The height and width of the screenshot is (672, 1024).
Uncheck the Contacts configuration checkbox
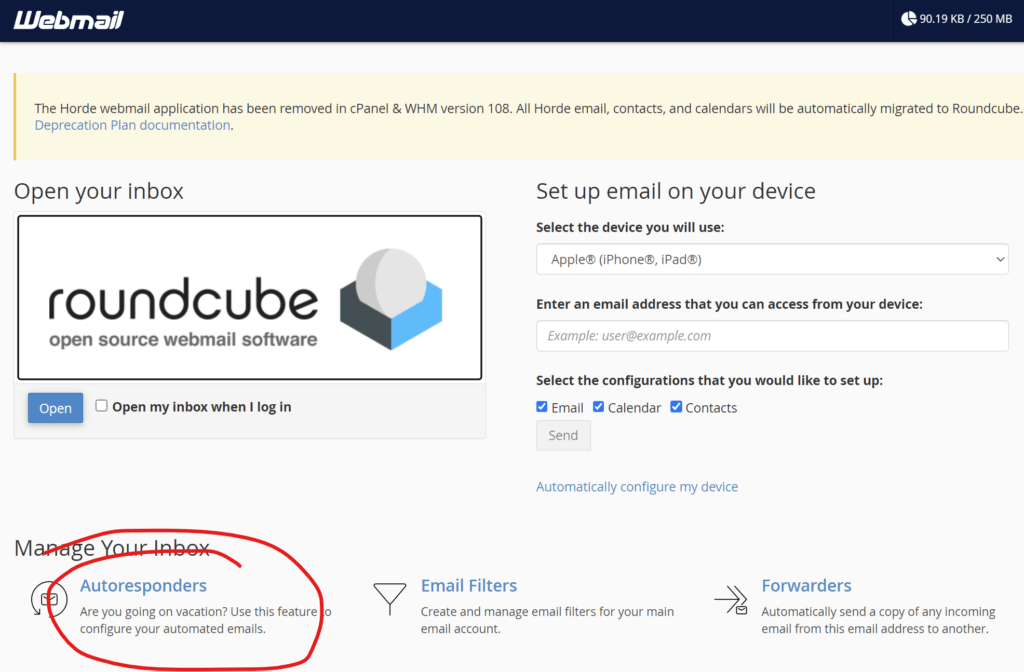pyautogui.click(x=676, y=407)
